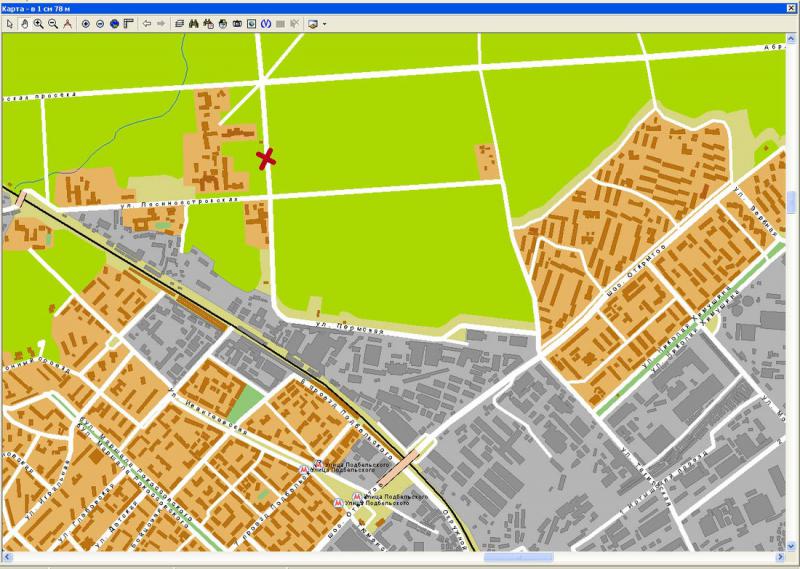Expand the dropdown arrow beside picture icon
800x569 pixels.
tap(324, 24)
